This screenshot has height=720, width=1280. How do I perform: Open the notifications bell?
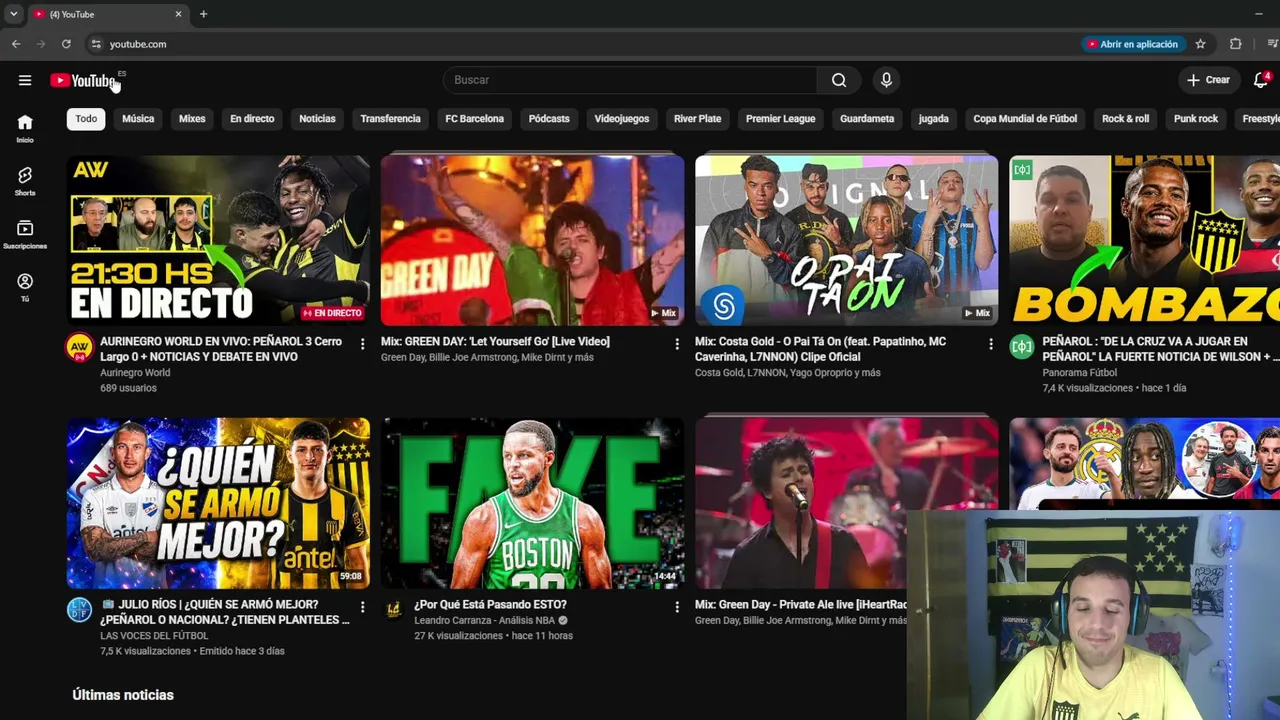pos(1261,80)
